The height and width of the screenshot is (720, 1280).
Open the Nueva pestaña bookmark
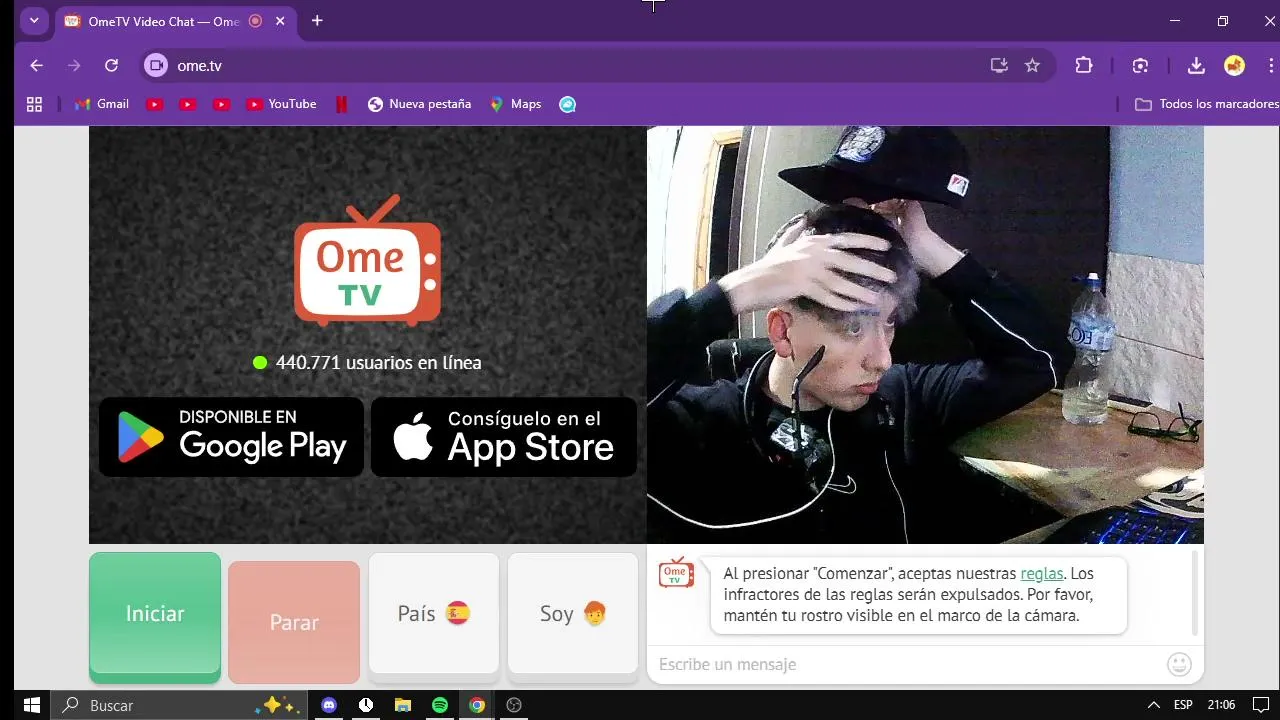click(x=419, y=104)
